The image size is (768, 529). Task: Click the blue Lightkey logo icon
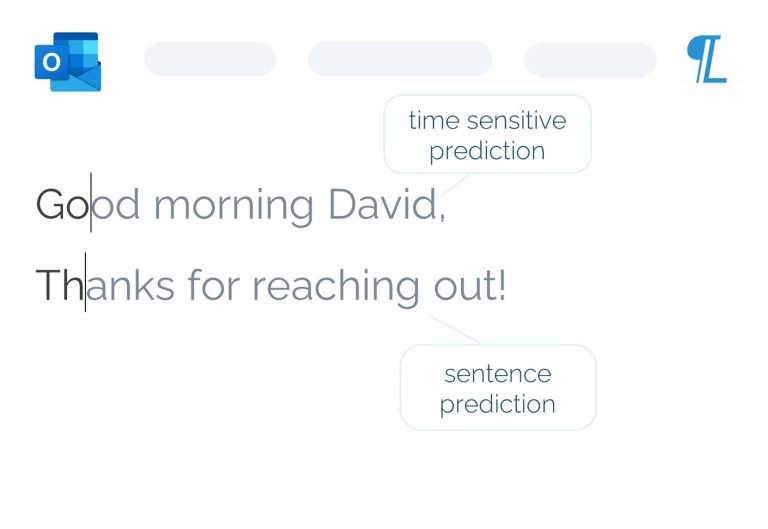[x=707, y=60]
